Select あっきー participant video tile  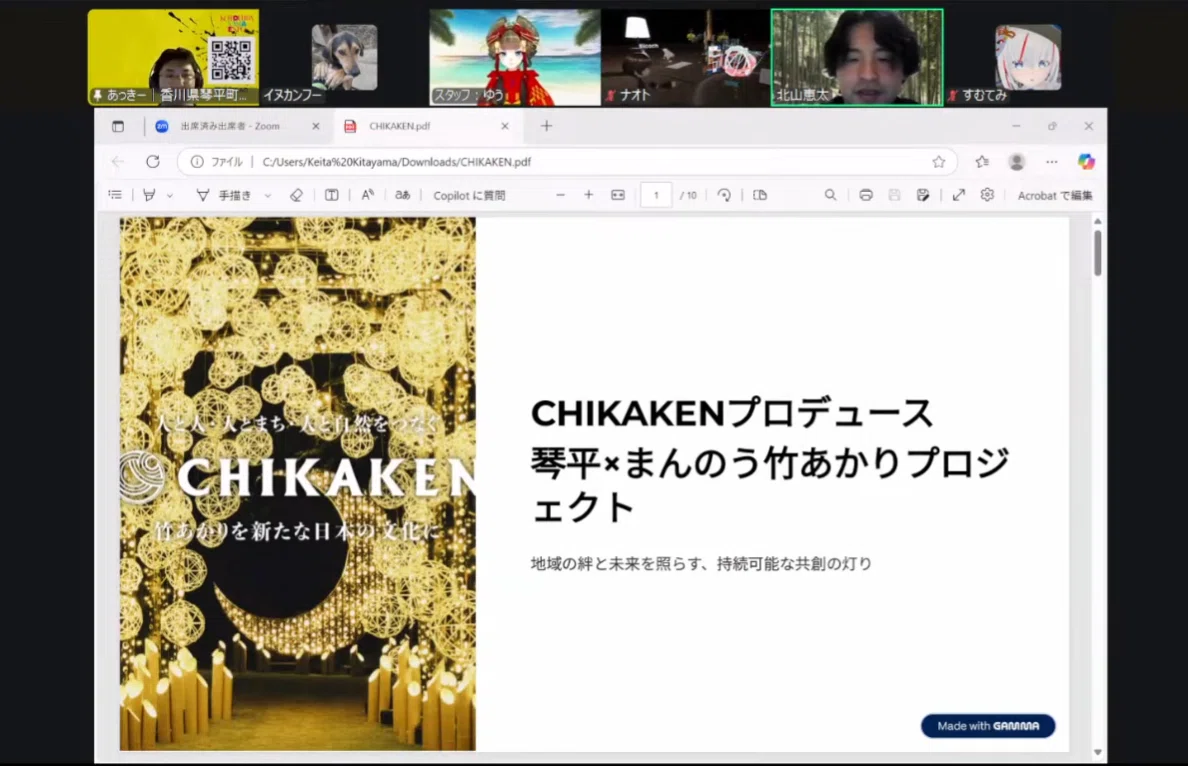[x=174, y=57]
